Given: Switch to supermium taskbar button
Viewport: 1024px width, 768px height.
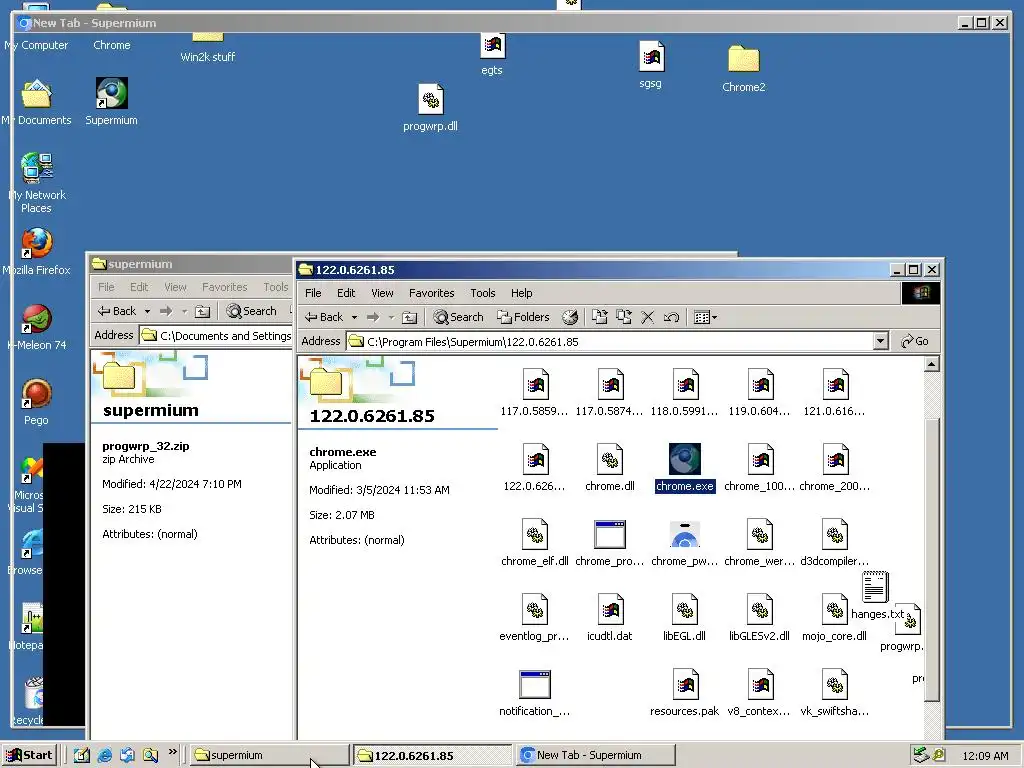Looking at the screenshot, I should 269,755.
